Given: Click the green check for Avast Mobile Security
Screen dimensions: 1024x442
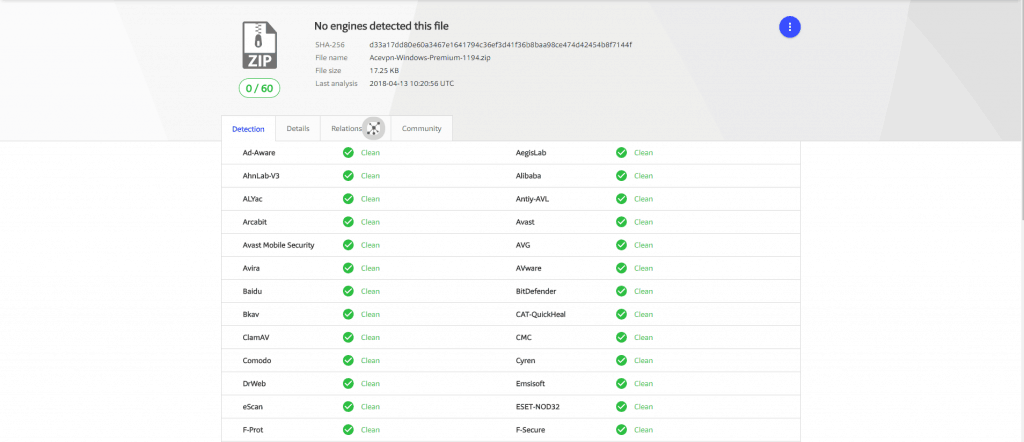Looking at the screenshot, I should (348, 245).
